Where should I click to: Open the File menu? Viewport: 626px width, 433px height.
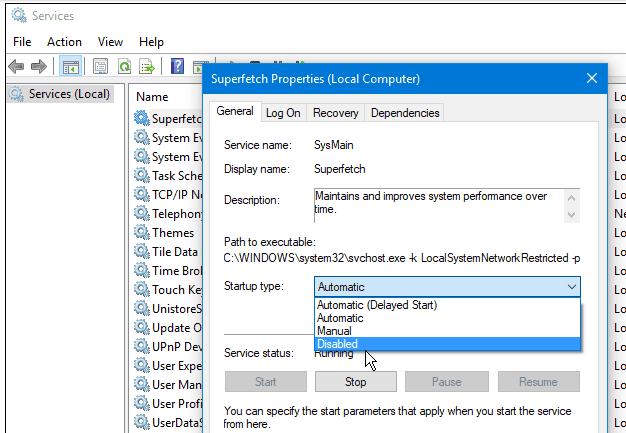(22, 42)
